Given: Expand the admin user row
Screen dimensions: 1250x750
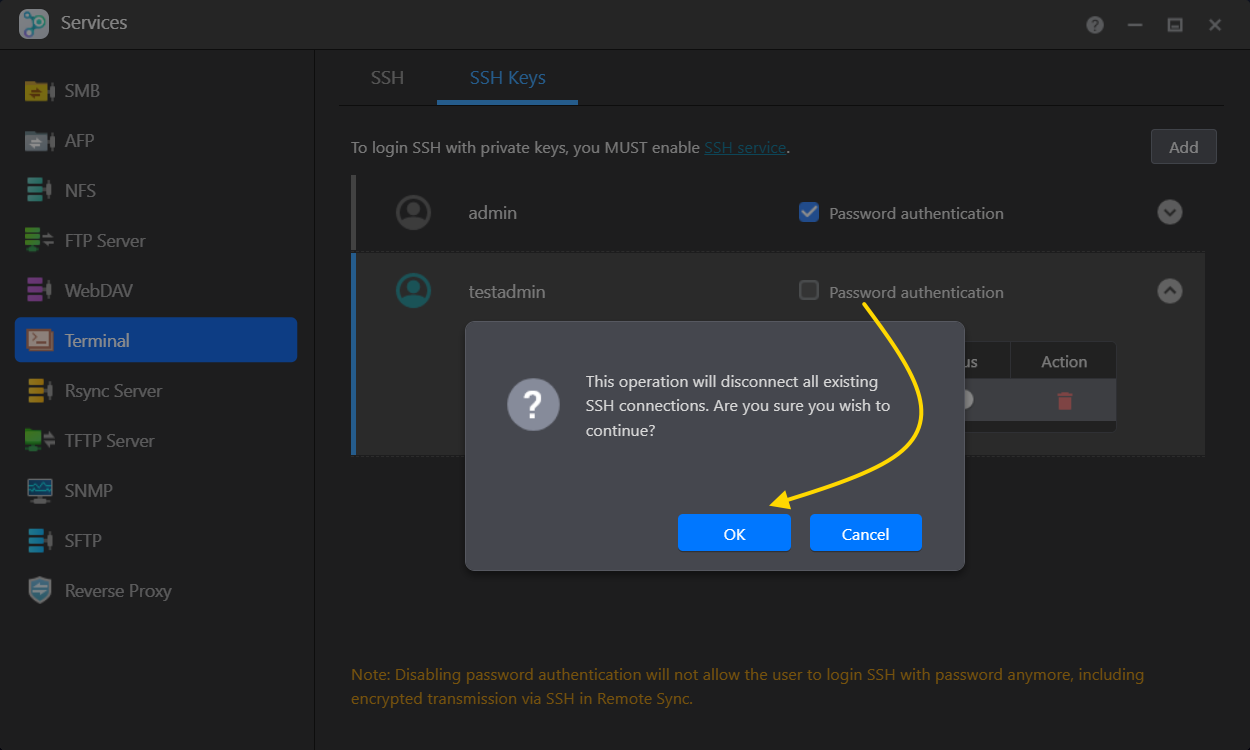Looking at the screenshot, I should (1169, 213).
